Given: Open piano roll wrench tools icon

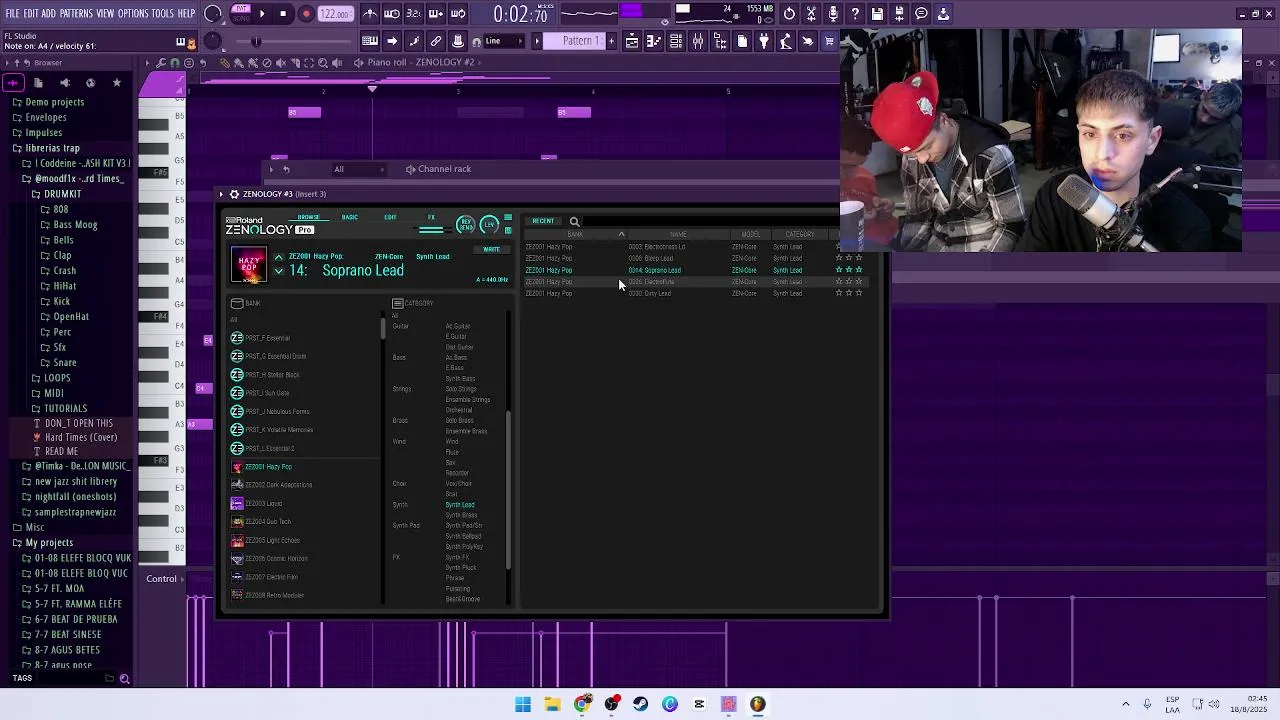Looking at the screenshot, I should click(x=162, y=62).
